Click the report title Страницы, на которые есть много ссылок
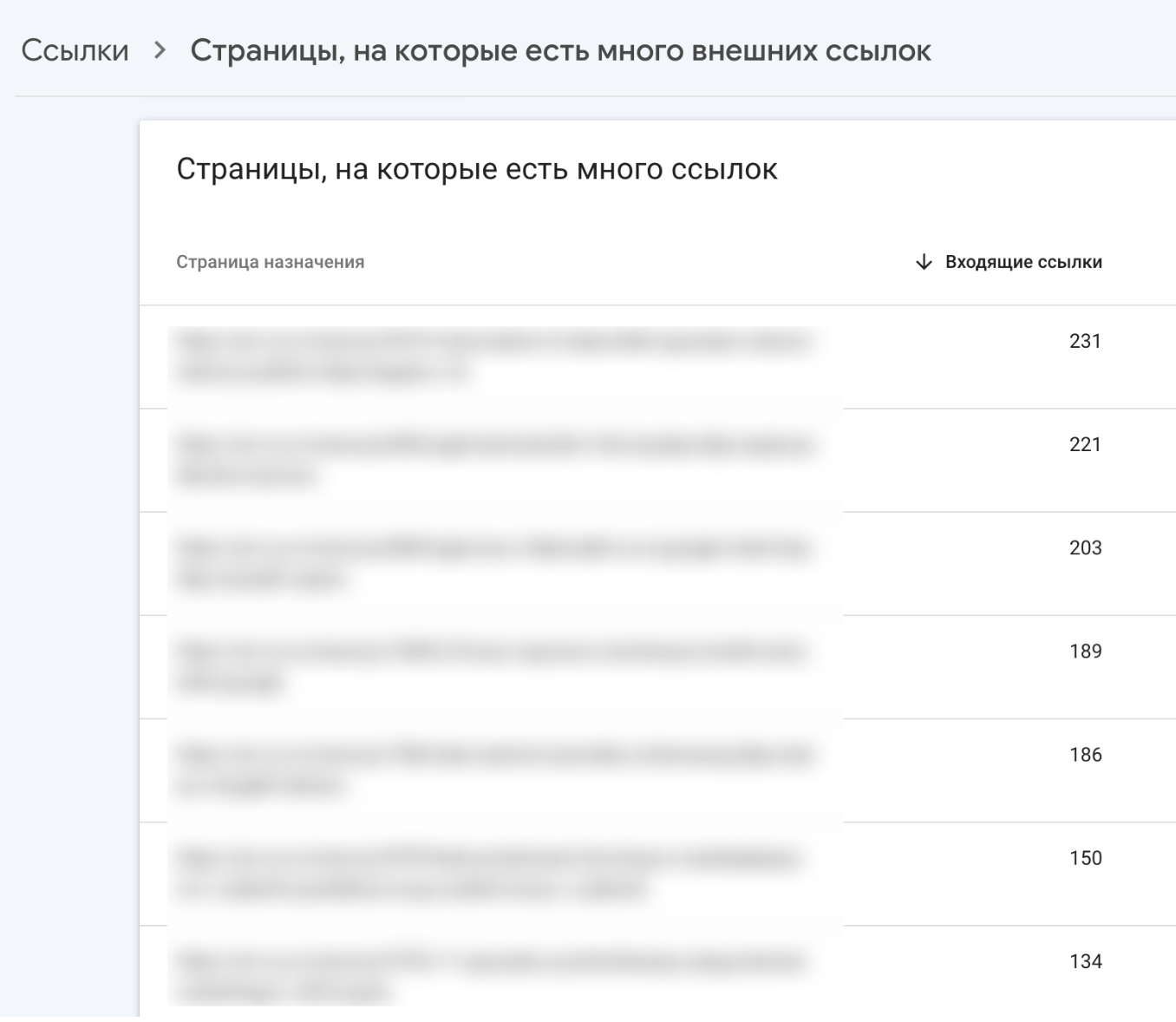This screenshot has height=1022, width=1176. tap(478, 169)
